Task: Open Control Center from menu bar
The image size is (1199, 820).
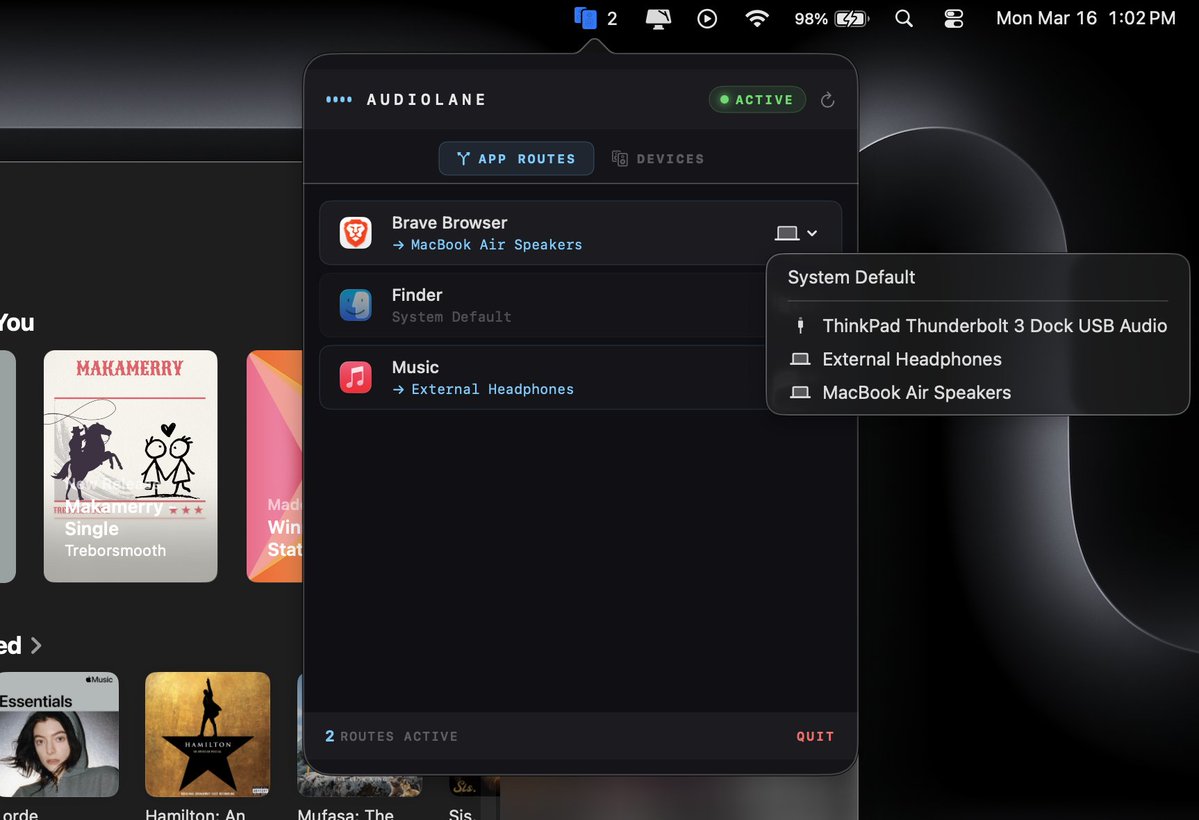Action: pos(954,18)
